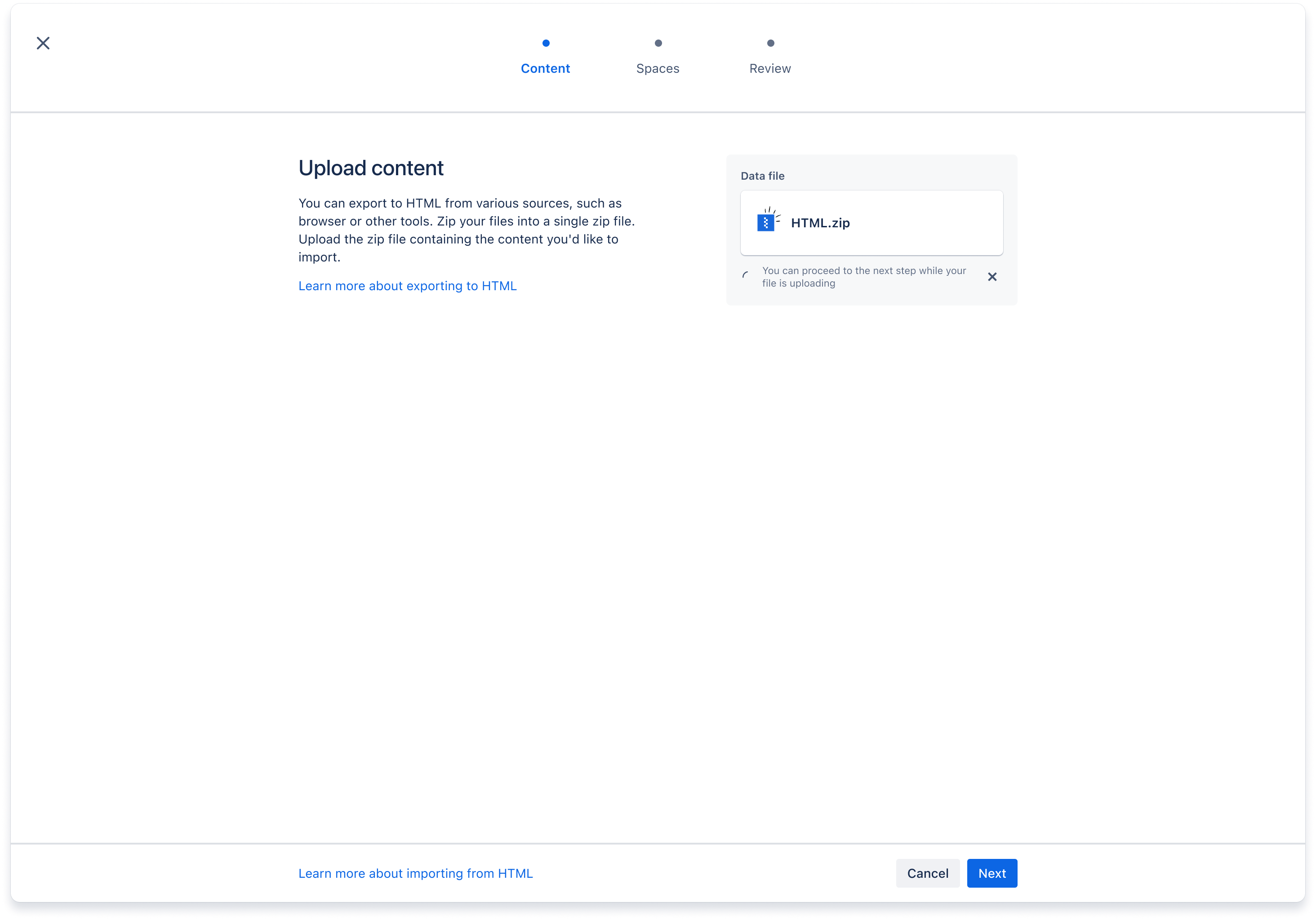Click the 'Data file' label
This screenshot has height=920, width=1316.
762,176
